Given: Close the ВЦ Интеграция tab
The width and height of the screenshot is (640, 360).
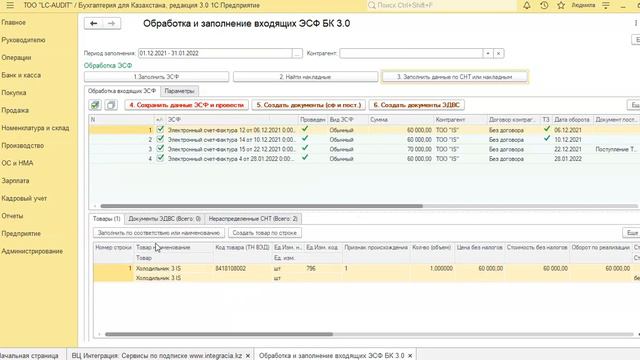Looking at the screenshot, I should pos(247,356).
